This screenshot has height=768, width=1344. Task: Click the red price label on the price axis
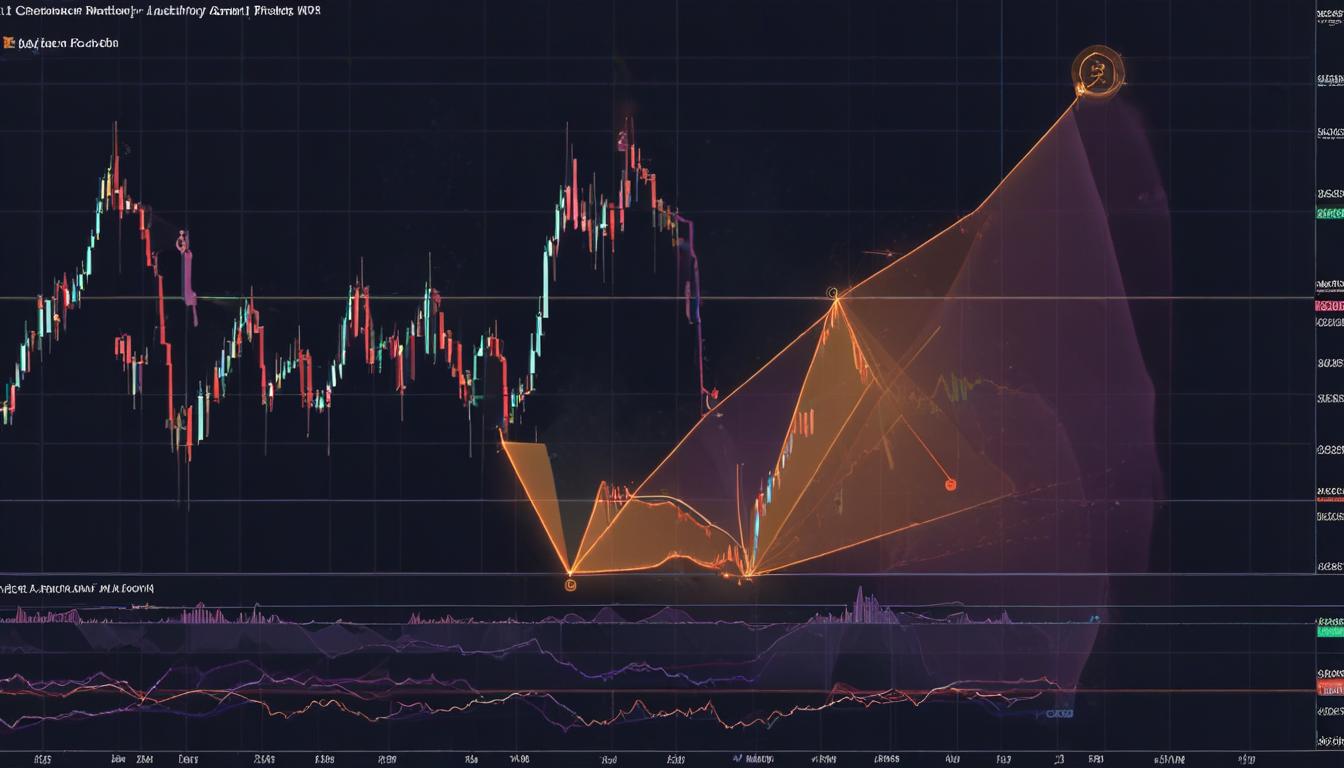click(1329, 305)
